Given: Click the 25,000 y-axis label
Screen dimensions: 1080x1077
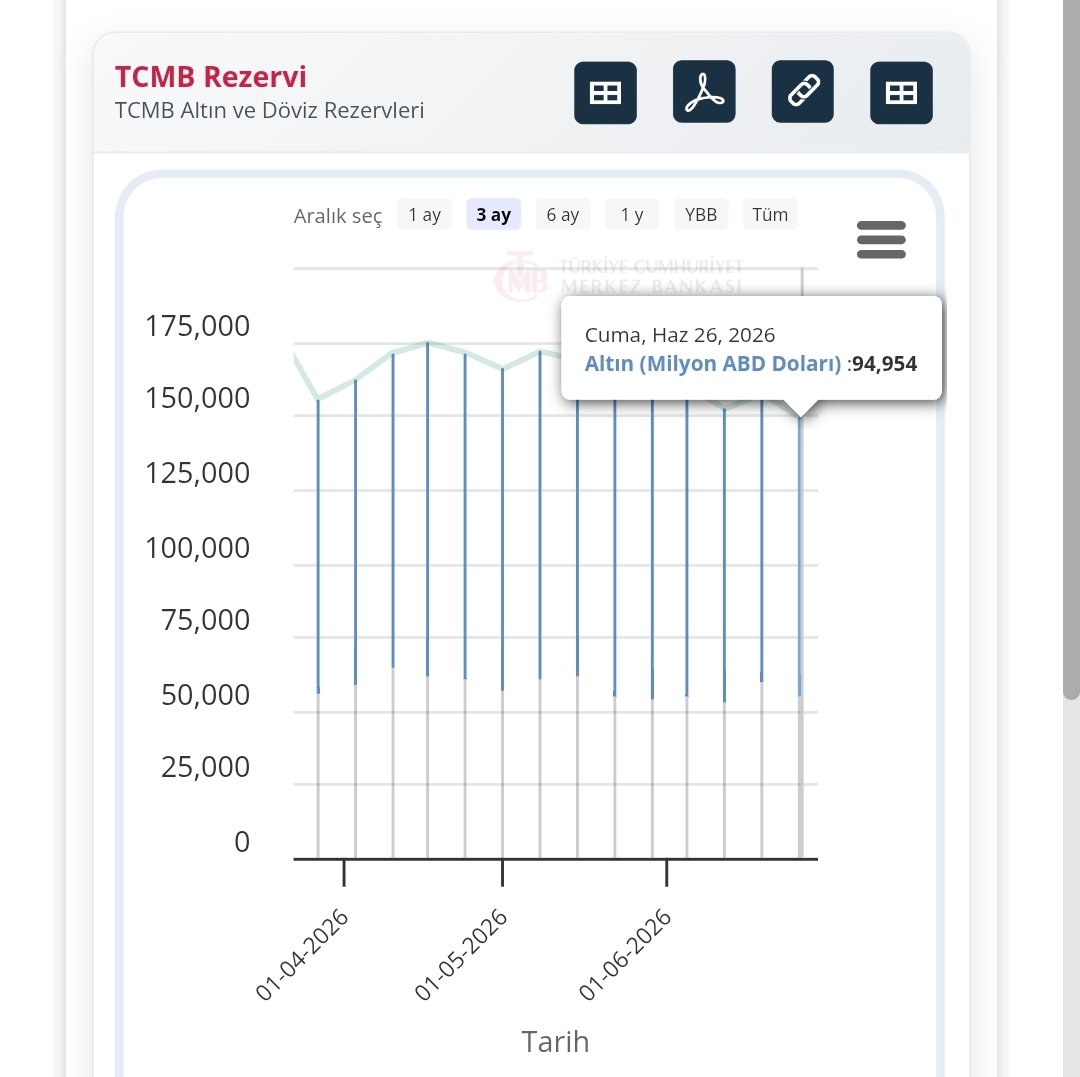Looking at the screenshot, I should pos(205,766).
